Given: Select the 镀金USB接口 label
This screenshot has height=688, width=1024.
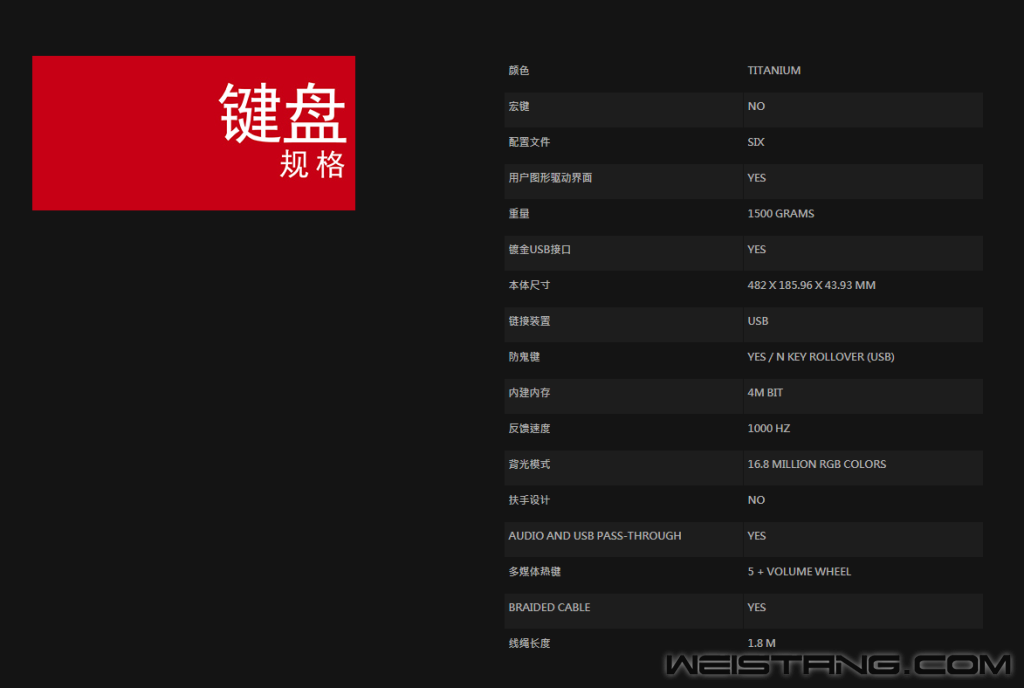Looking at the screenshot, I should pyautogui.click(x=539, y=250).
